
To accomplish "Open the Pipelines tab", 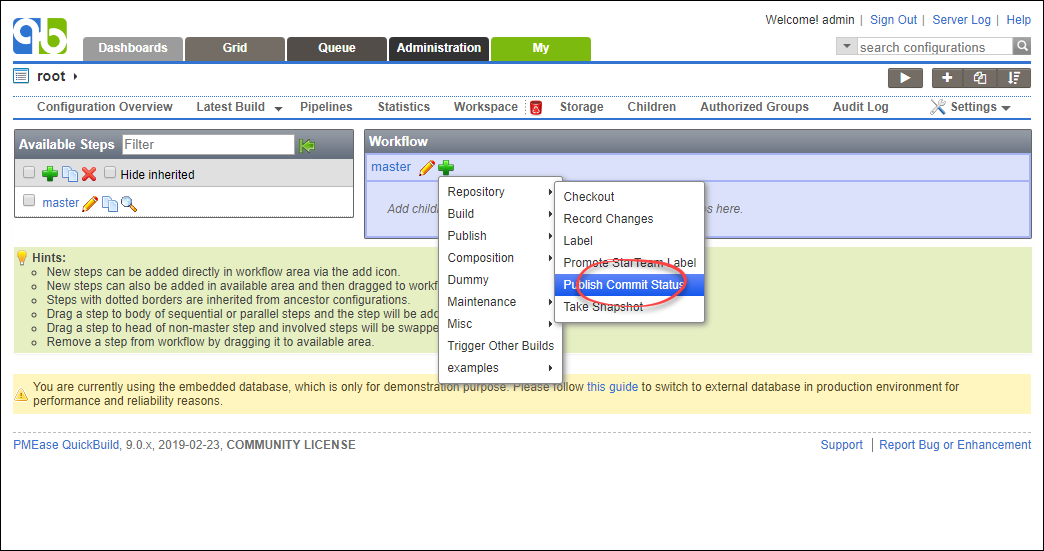I will pyautogui.click(x=326, y=106).
